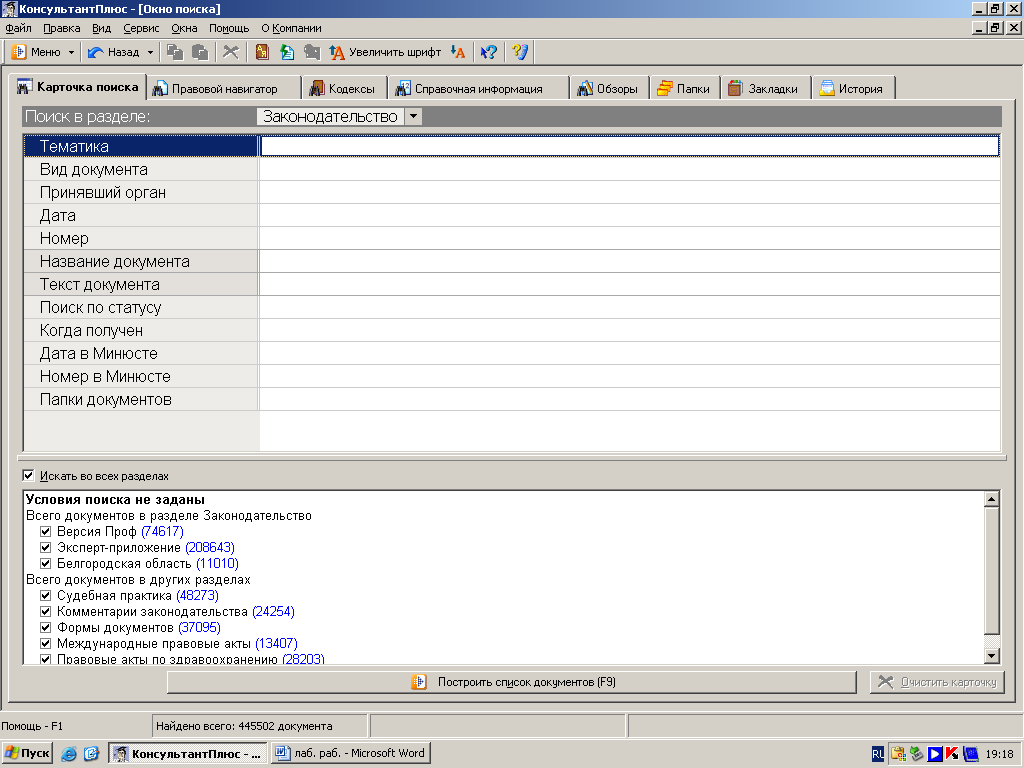Switch to the Кодексы tab
The image size is (1024, 768).
(x=344, y=89)
